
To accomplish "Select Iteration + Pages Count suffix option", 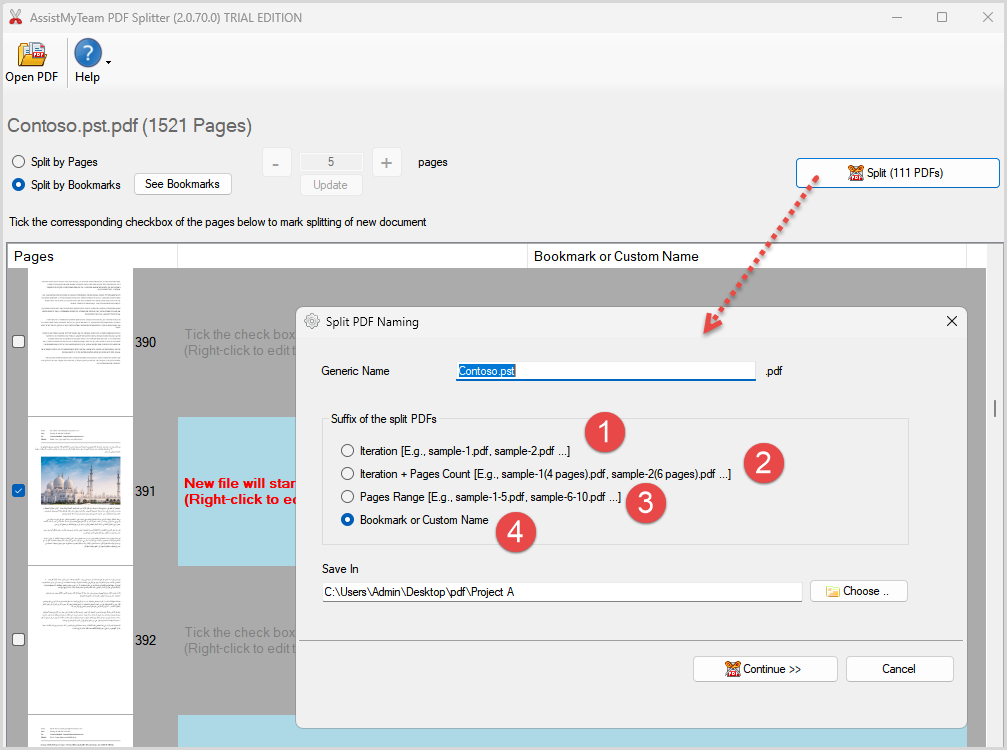I will 347,474.
